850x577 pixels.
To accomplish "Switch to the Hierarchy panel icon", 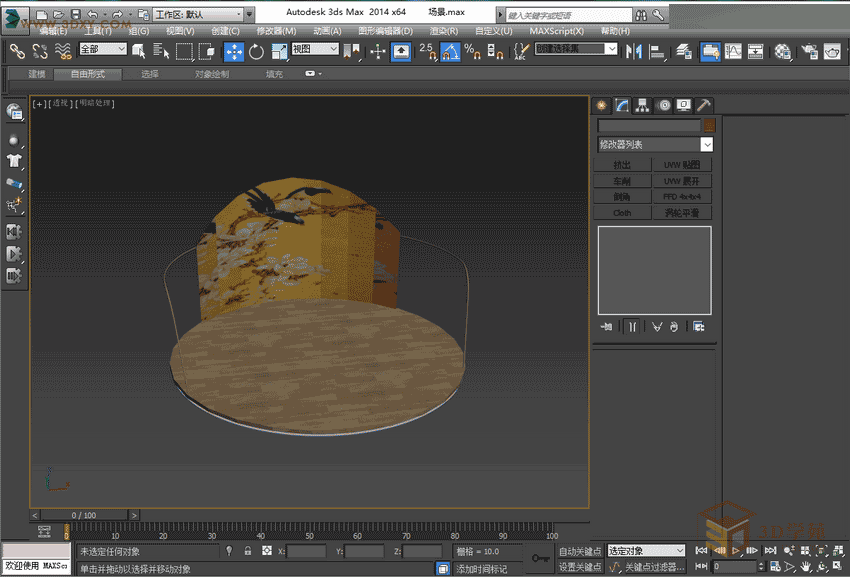I will 642,105.
